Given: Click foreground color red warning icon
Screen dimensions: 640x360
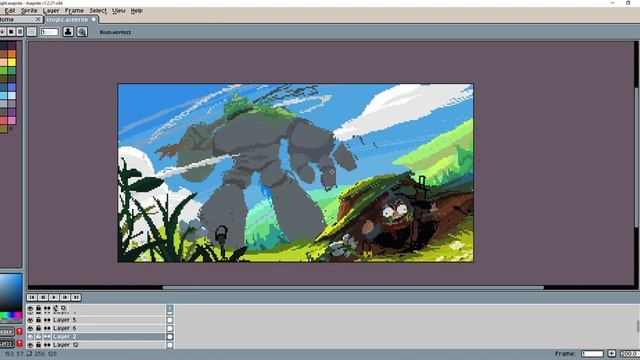Looking at the screenshot, I should coord(19,332).
